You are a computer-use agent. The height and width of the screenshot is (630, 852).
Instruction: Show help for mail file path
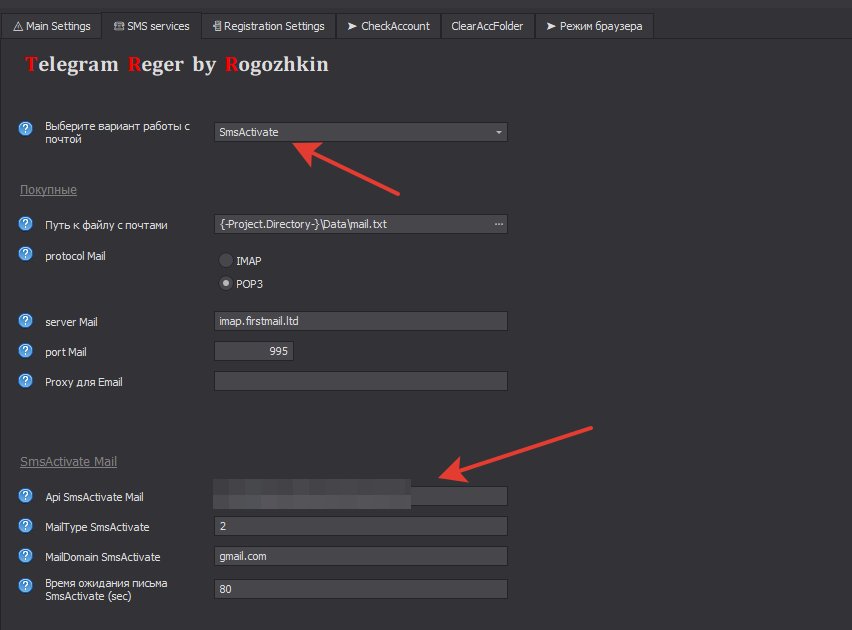coord(26,223)
